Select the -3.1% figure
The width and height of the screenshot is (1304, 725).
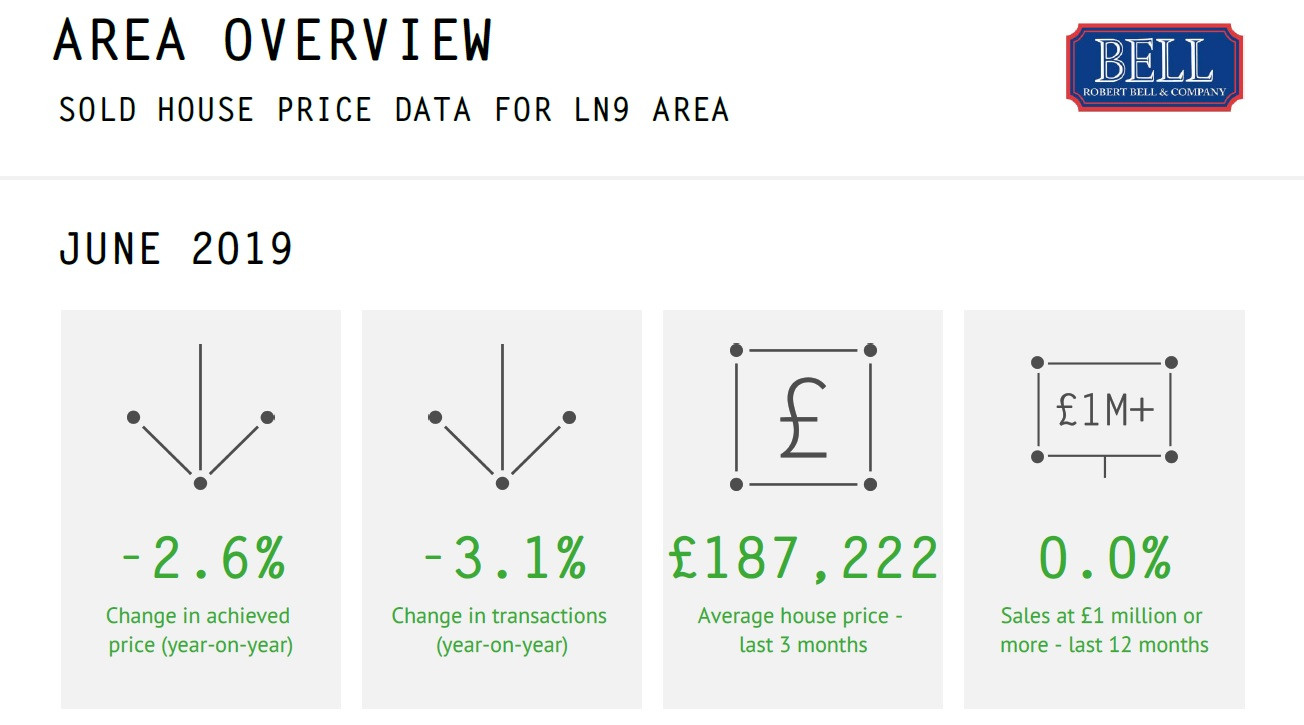coord(504,559)
